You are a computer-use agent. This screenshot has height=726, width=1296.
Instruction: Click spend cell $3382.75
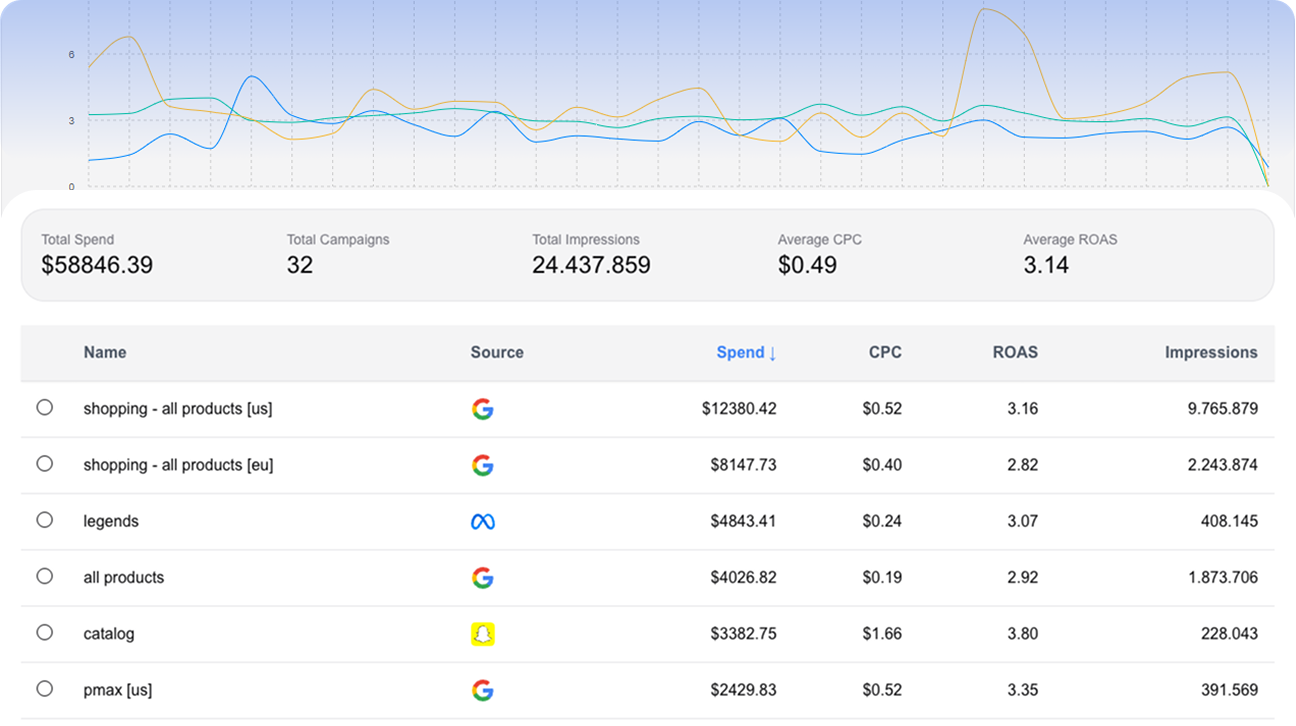click(x=743, y=634)
